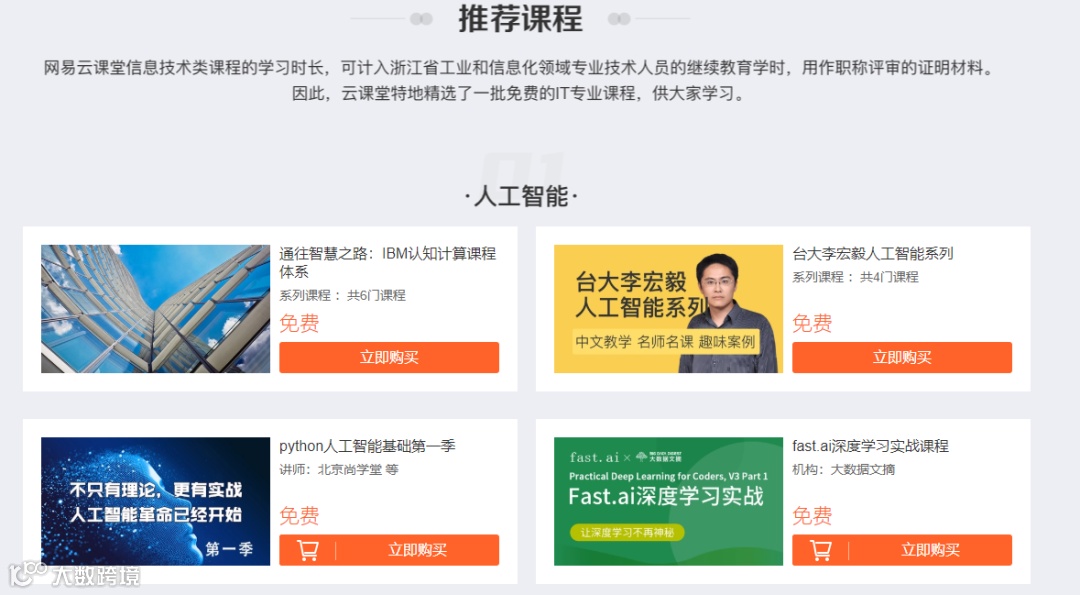Open the green Fast.ai course thumbnail
The height and width of the screenshot is (595, 1080).
669,501
